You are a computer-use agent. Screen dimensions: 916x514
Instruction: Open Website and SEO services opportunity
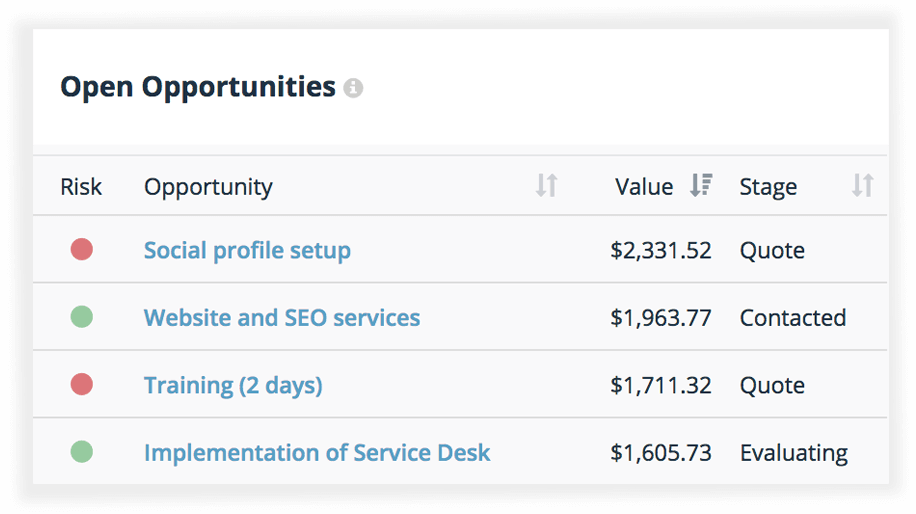click(x=282, y=318)
